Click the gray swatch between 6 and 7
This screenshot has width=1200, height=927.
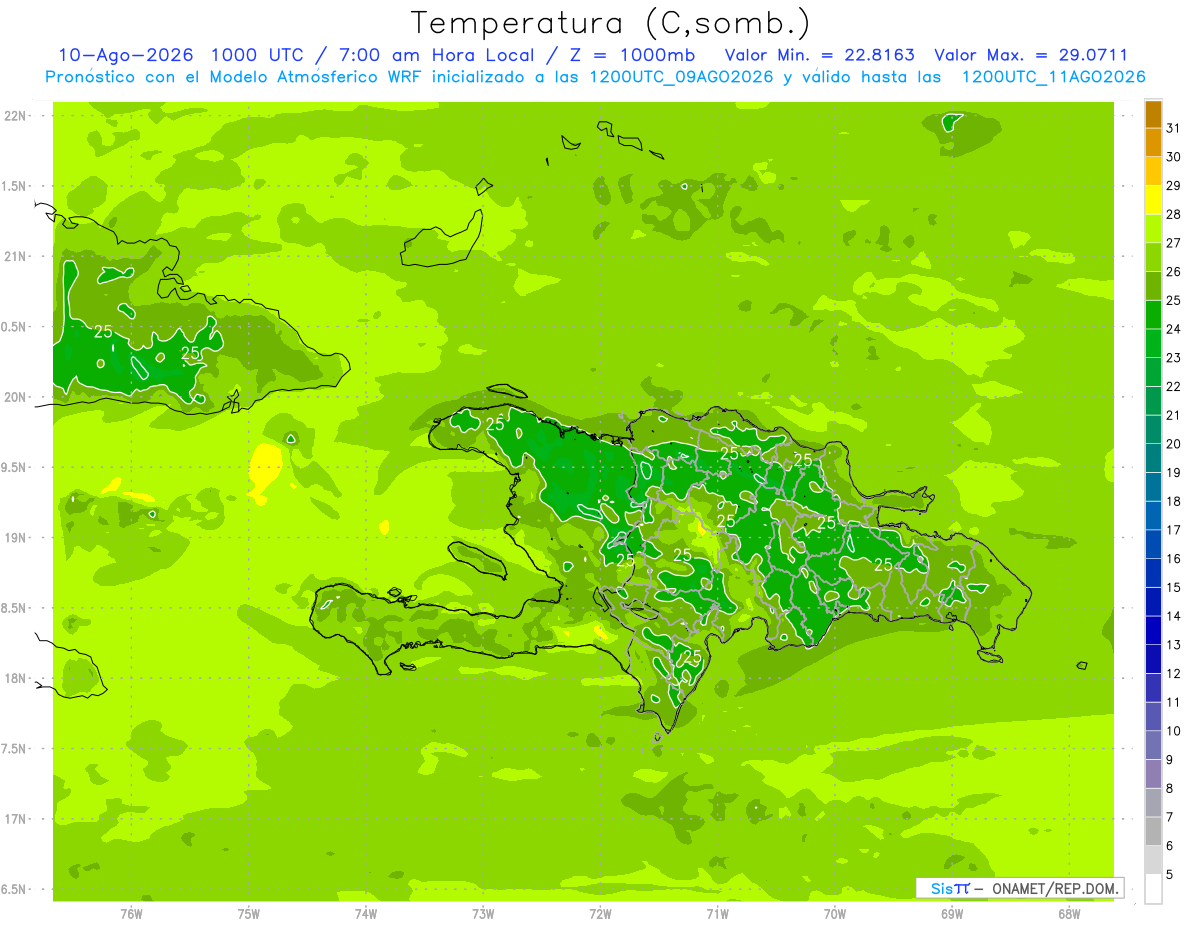1153,831
